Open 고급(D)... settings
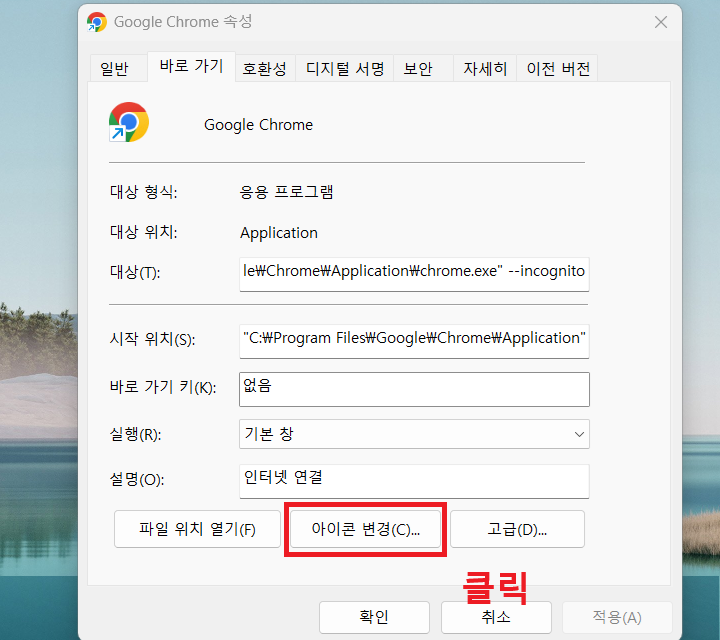Image resolution: width=720 pixels, height=640 pixels. [x=517, y=529]
